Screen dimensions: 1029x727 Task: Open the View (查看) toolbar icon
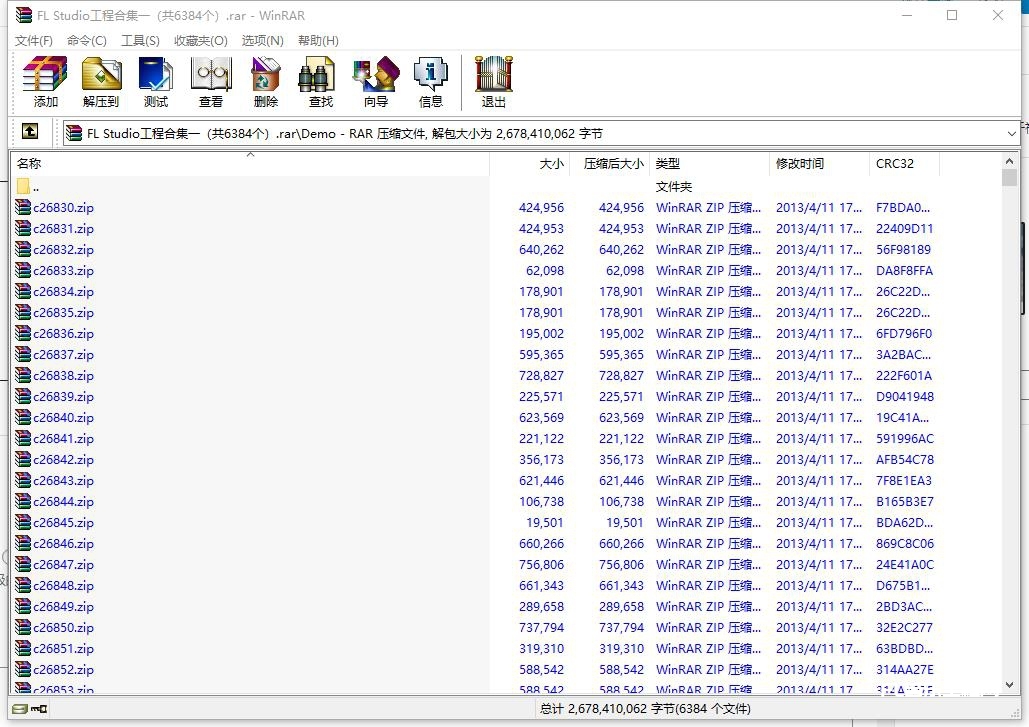tap(211, 81)
